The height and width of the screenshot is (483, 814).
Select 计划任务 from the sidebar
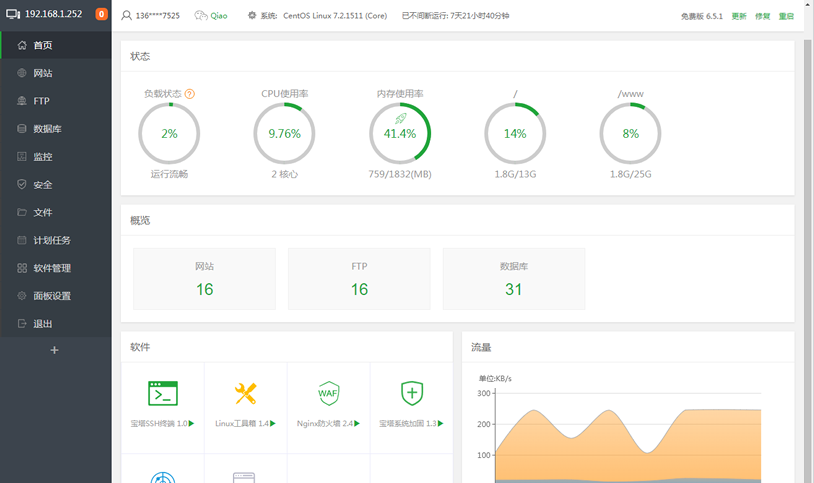coord(52,240)
